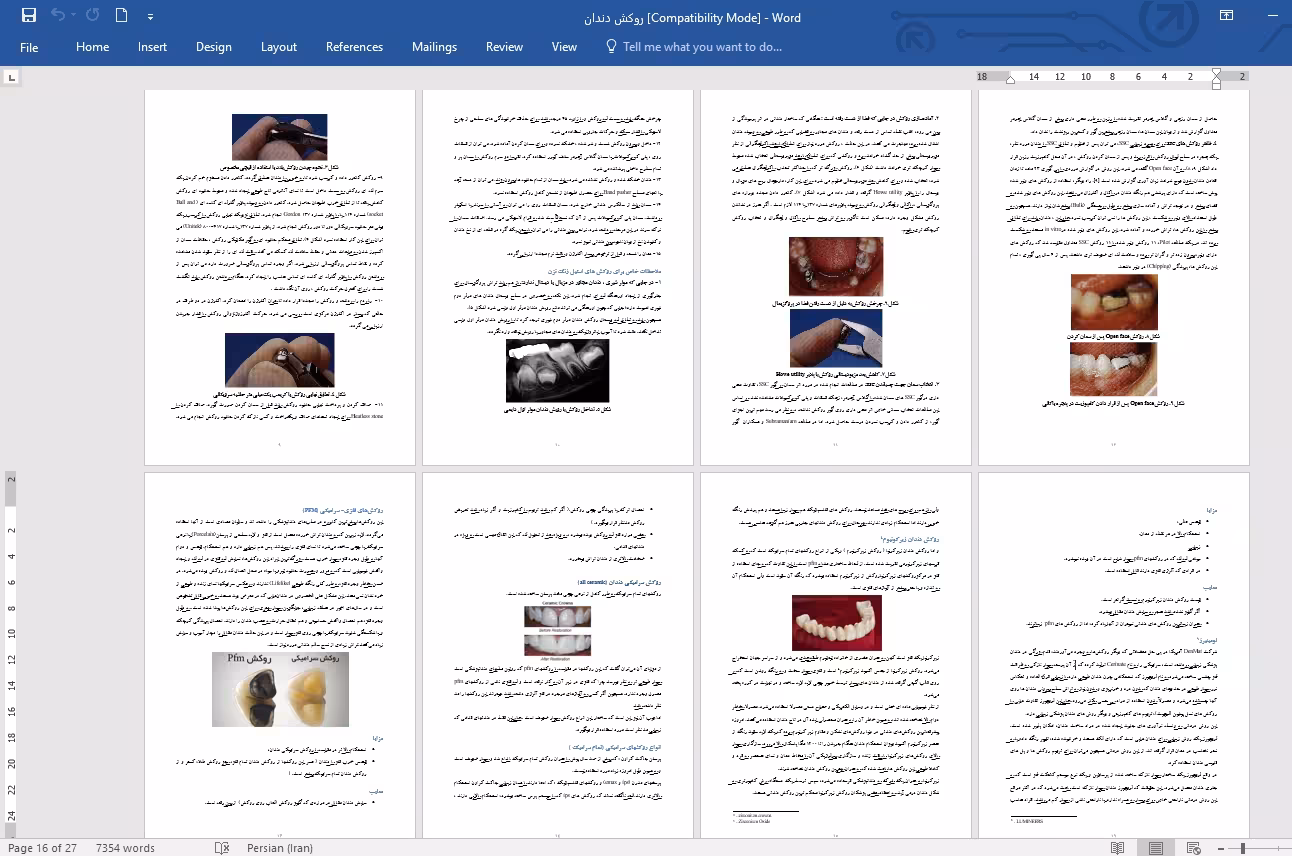
Task: Click the zoom slider handle
Action: pyautogui.click(x=1243, y=848)
